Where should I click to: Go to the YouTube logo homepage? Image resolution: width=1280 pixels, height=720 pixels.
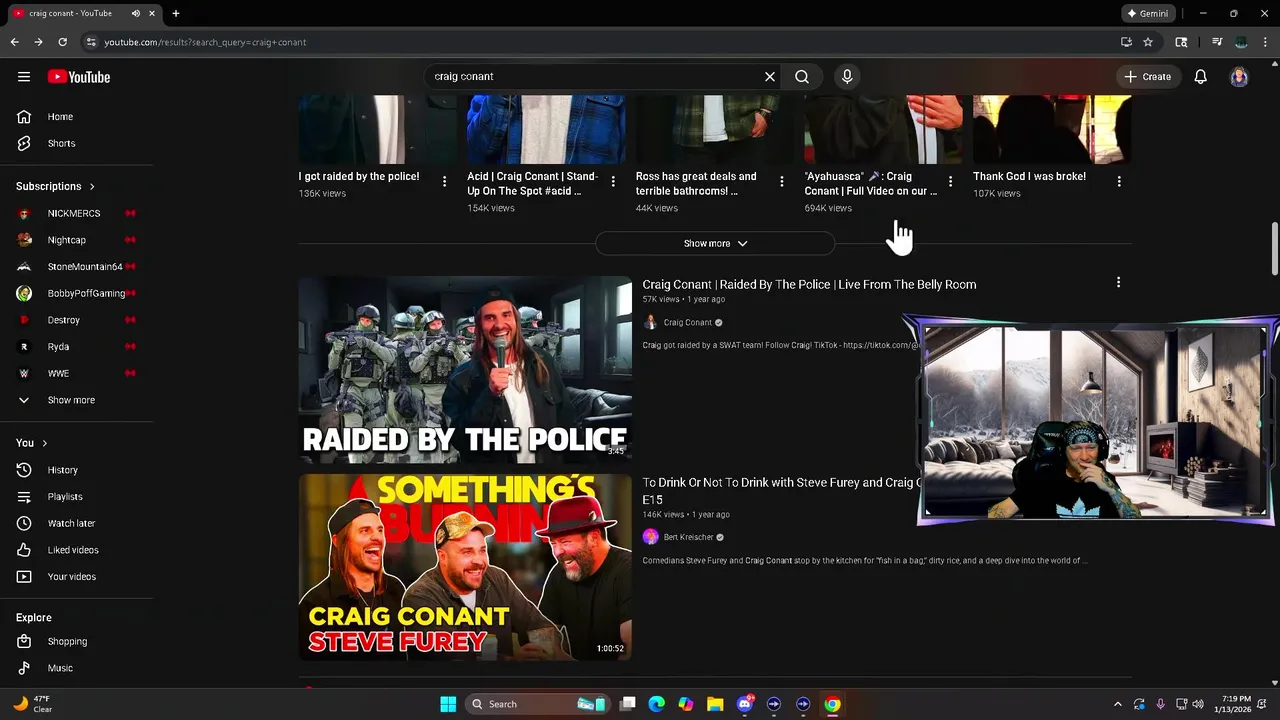coord(78,77)
